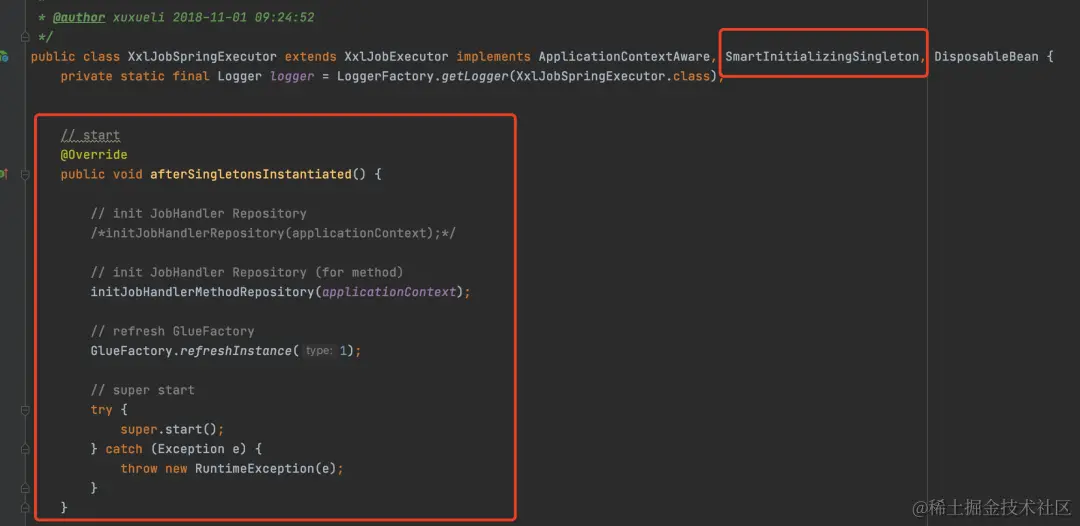
Task: Click the implements keyword
Action: tap(493, 56)
